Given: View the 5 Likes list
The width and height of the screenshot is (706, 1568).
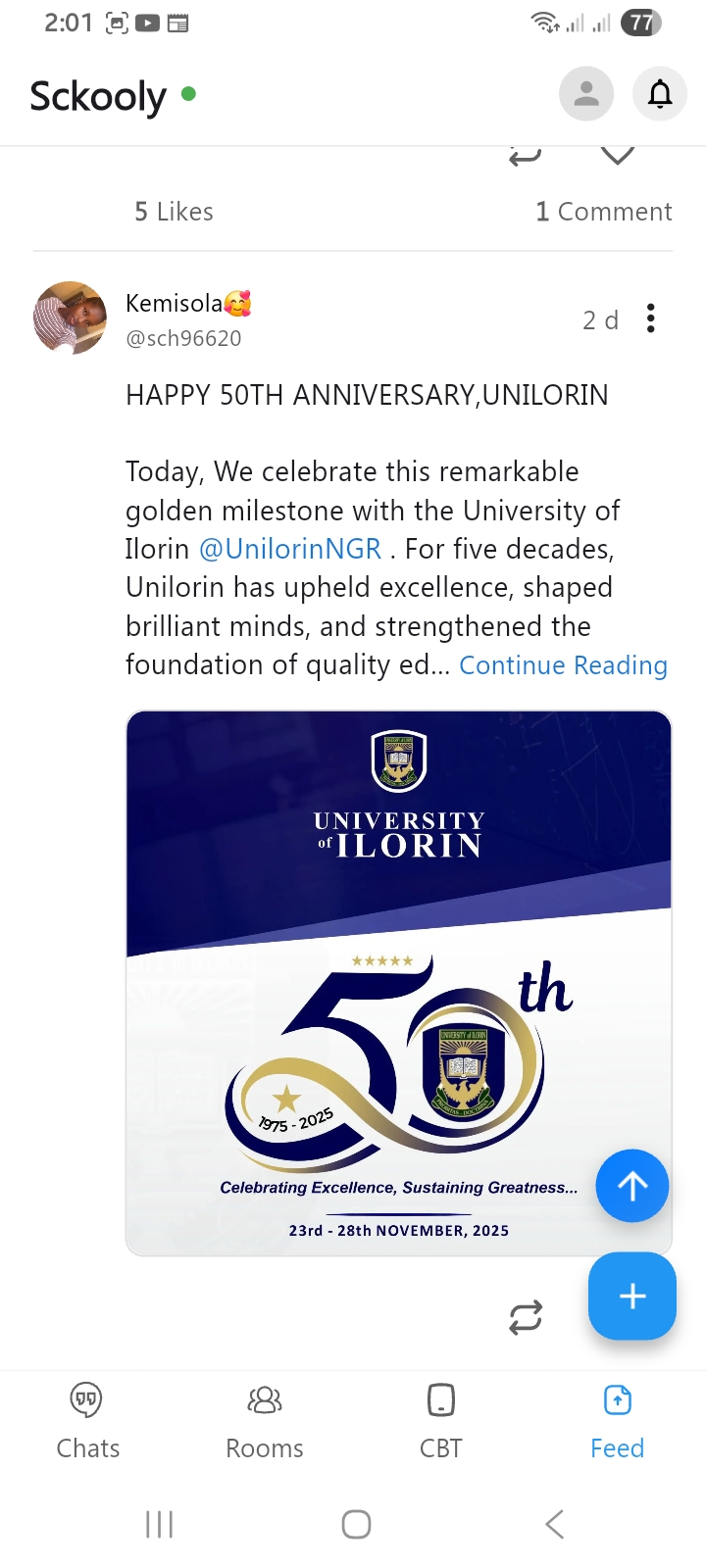Looking at the screenshot, I should click(174, 212).
